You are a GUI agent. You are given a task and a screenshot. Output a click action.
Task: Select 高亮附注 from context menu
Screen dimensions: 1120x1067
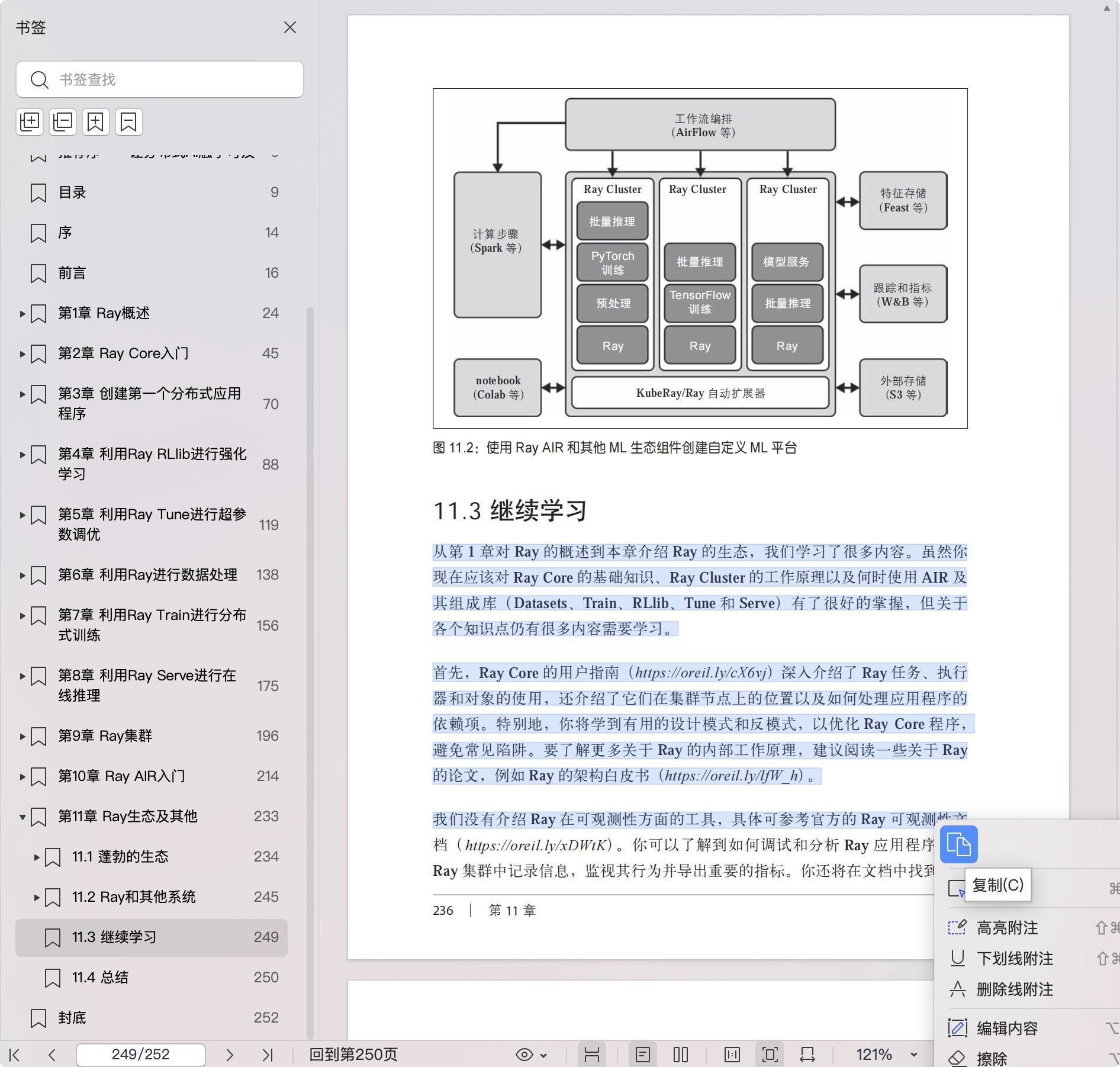1007,928
